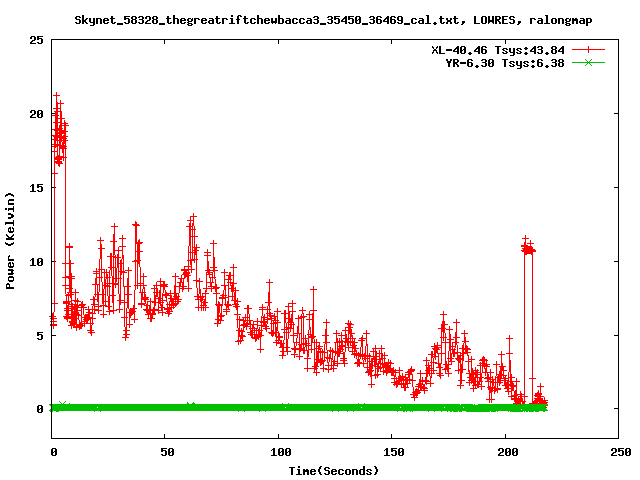This screenshot has width=640, height=480.
Task: Click y-axis tick label 5
Action: (40, 336)
